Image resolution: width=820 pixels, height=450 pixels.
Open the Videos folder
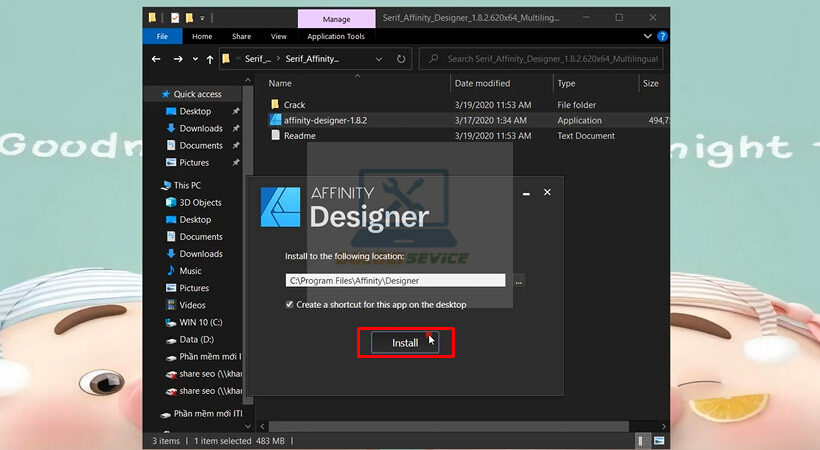(192, 305)
